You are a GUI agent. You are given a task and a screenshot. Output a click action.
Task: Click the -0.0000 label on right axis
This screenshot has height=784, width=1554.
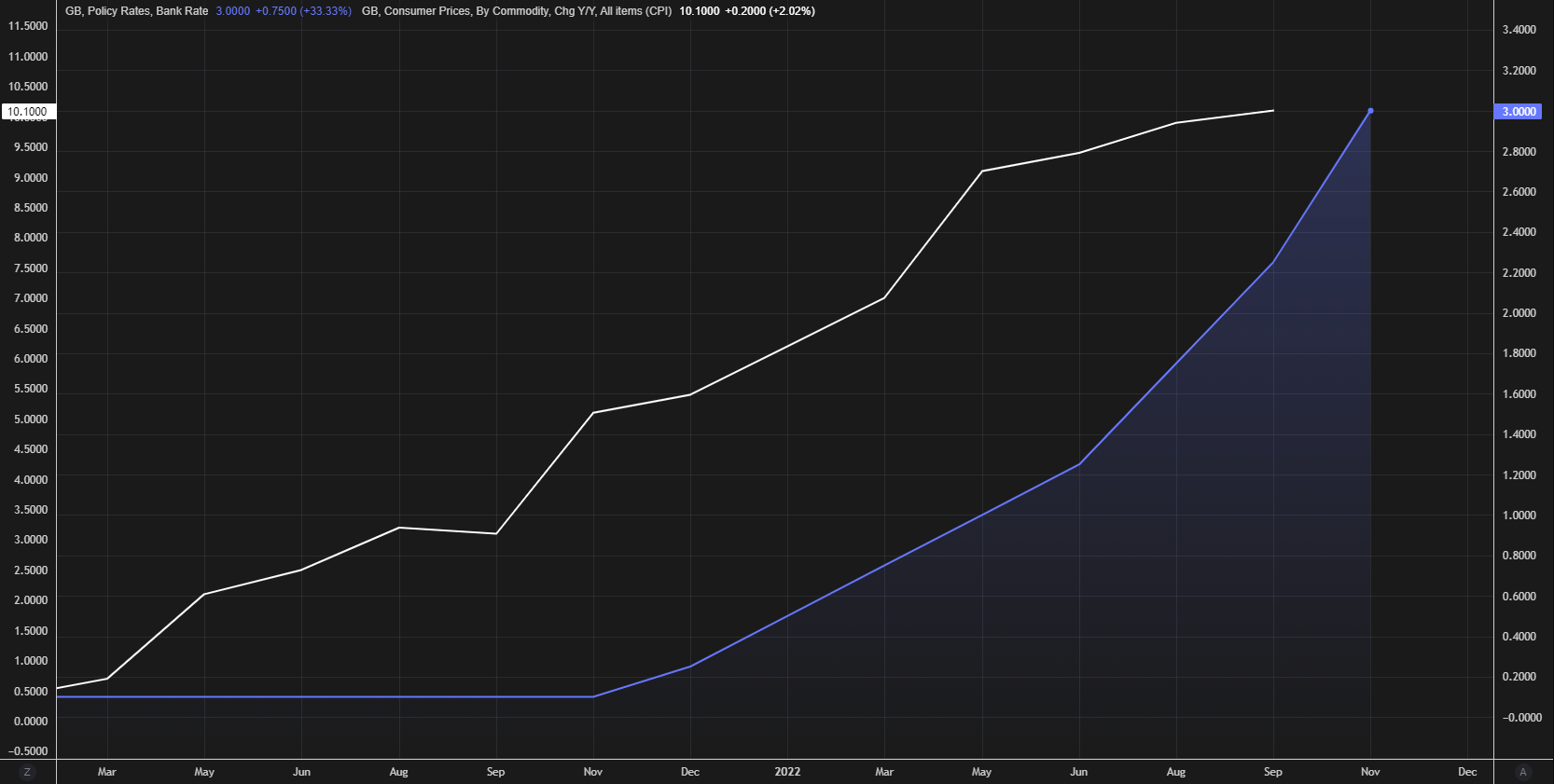1521,718
